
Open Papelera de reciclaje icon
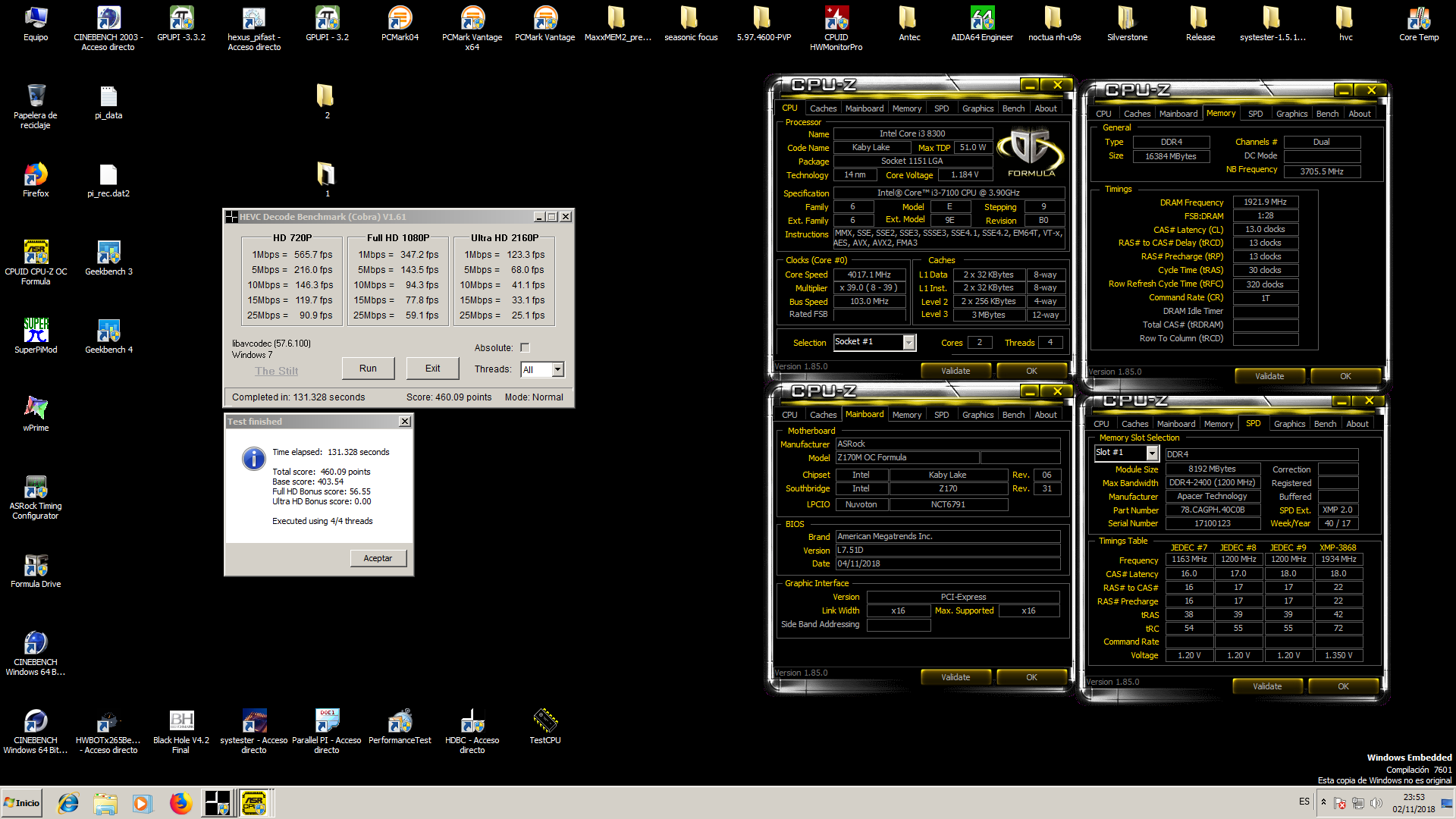(x=36, y=106)
